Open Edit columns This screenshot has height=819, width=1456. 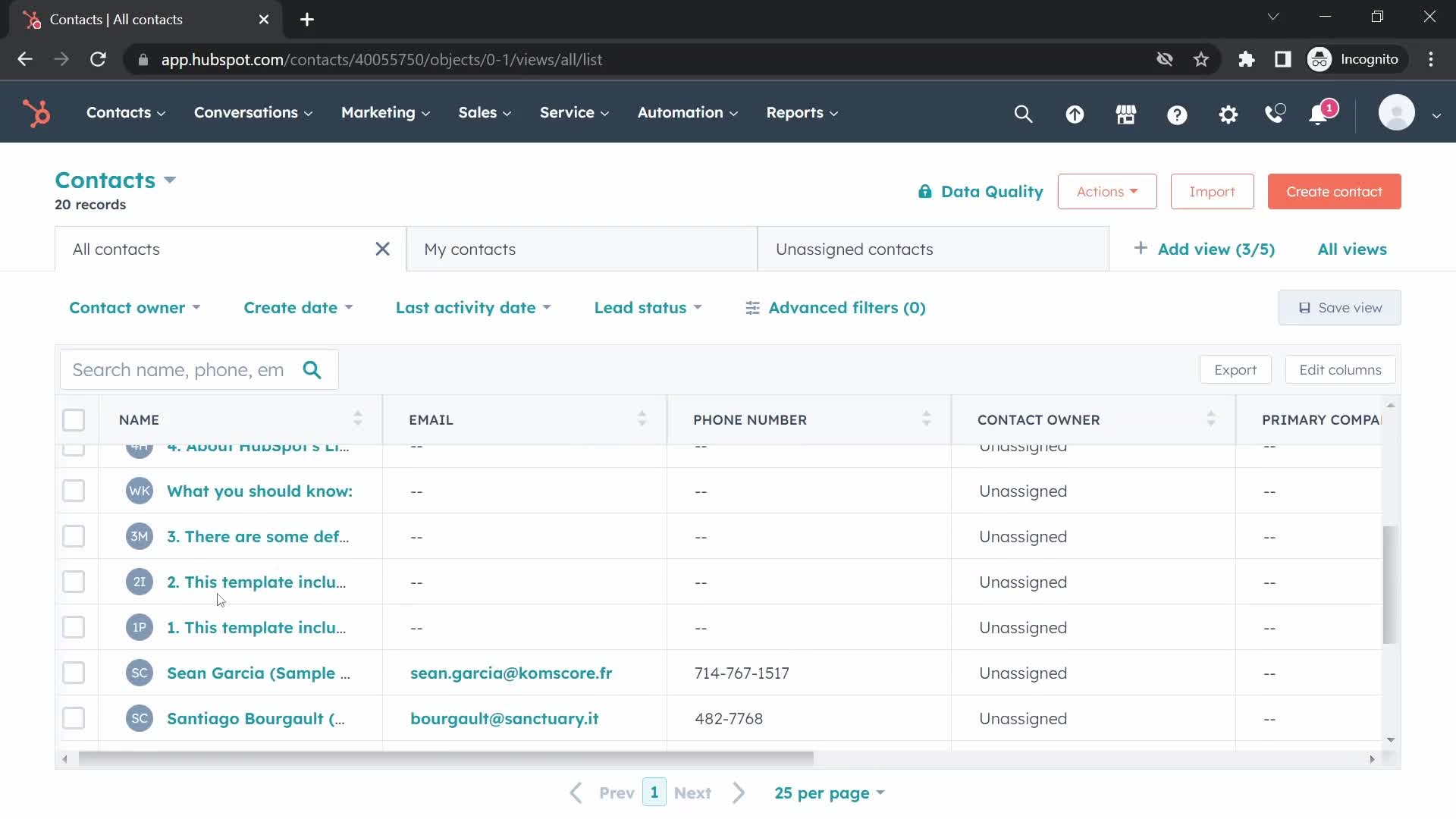click(1340, 370)
